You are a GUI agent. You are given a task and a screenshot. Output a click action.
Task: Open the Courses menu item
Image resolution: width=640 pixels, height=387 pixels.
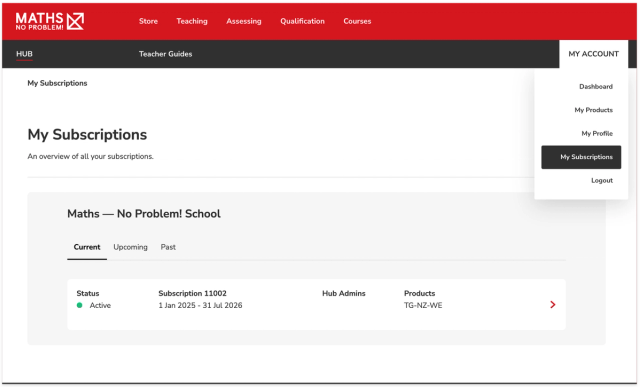(x=357, y=21)
